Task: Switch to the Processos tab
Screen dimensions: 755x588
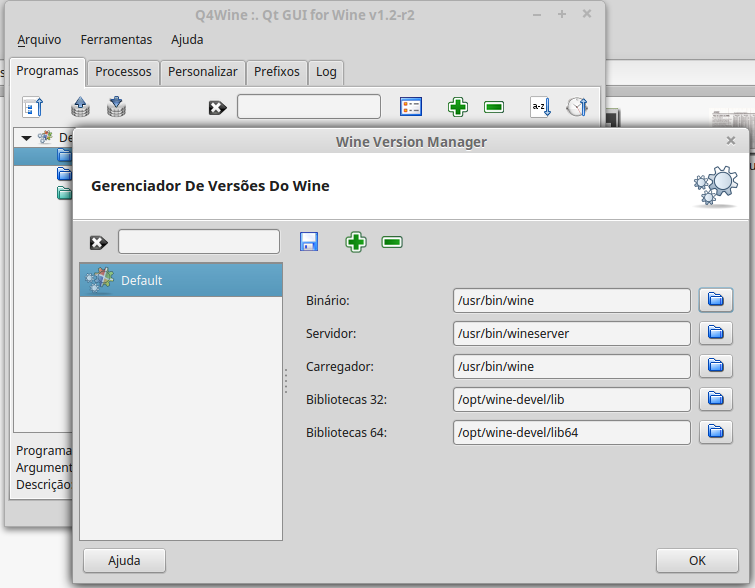Action: click(123, 72)
